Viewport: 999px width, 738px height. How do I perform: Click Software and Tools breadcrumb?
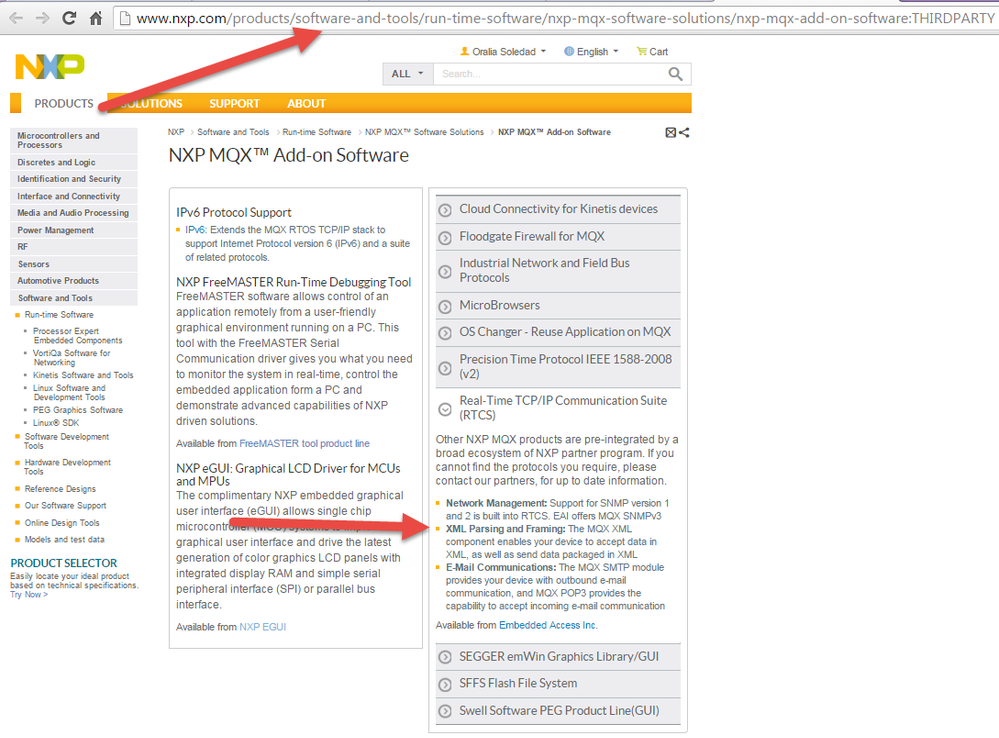(x=233, y=132)
